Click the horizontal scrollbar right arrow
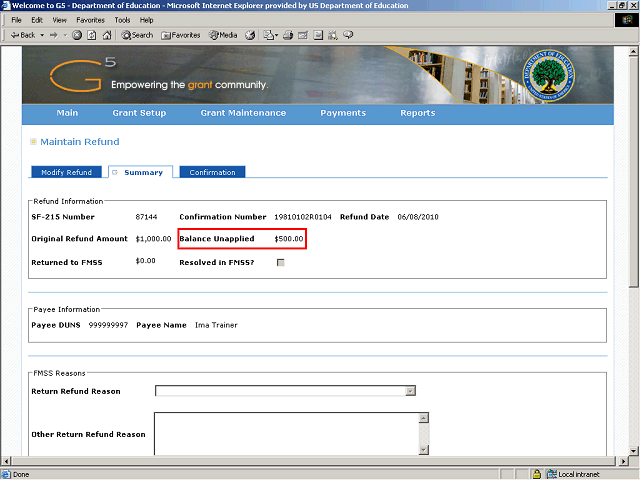Image resolution: width=640 pixels, height=480 pixels. click(623, 461)
